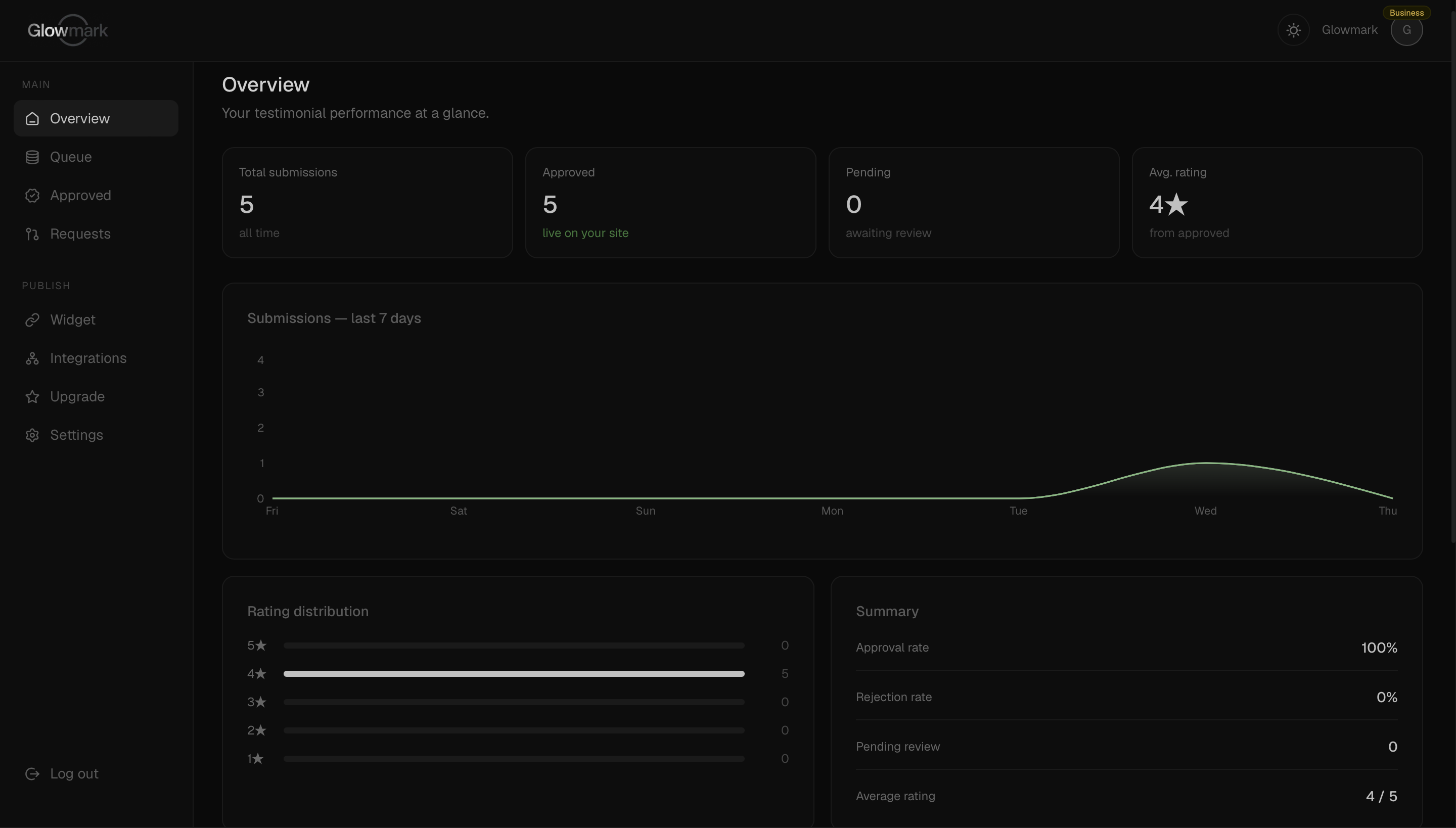The image size is (1456, 828).
Task: Click the Sun label on chart axis
Action: [x=646, y=511]
